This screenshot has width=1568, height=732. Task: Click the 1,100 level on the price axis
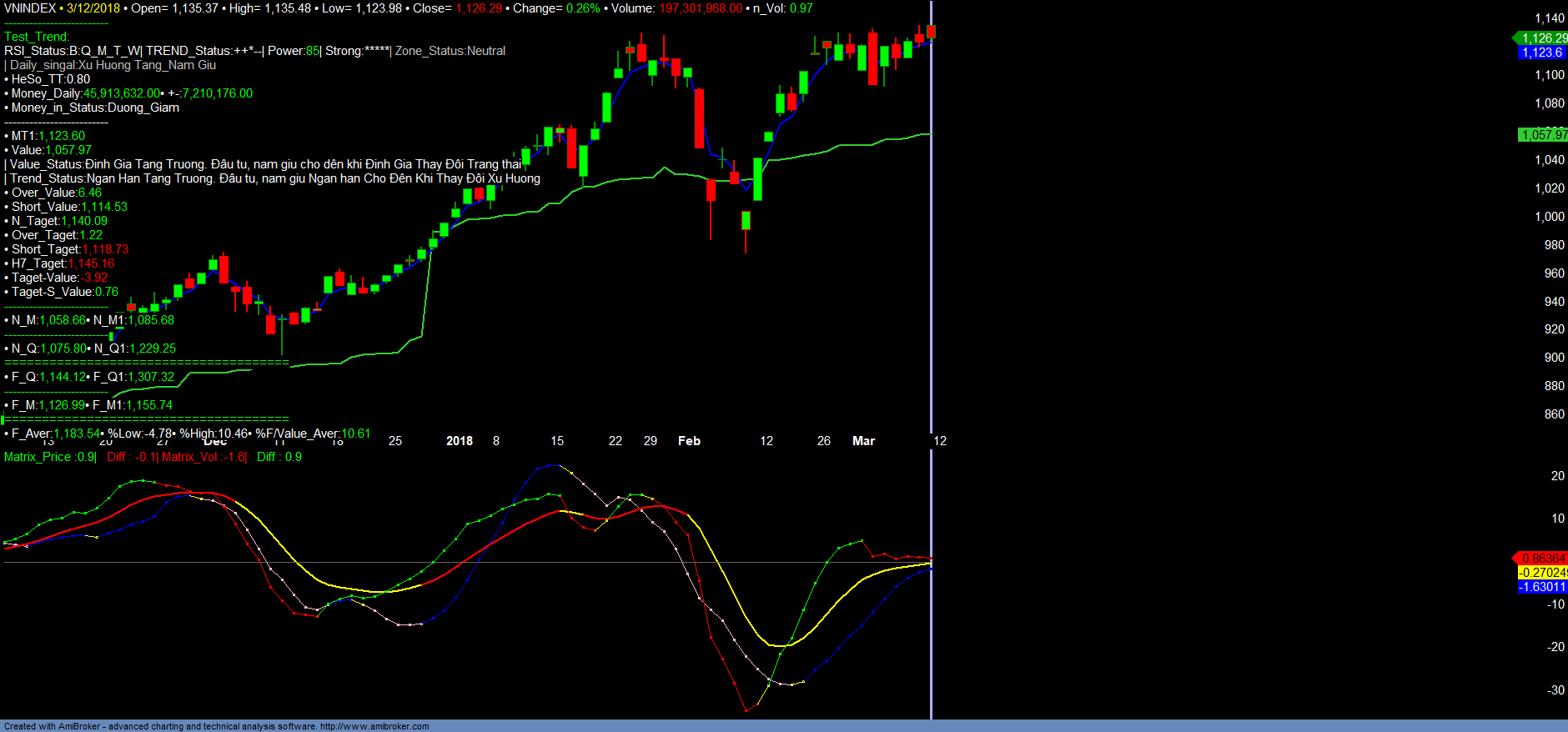coord(1550,75)
